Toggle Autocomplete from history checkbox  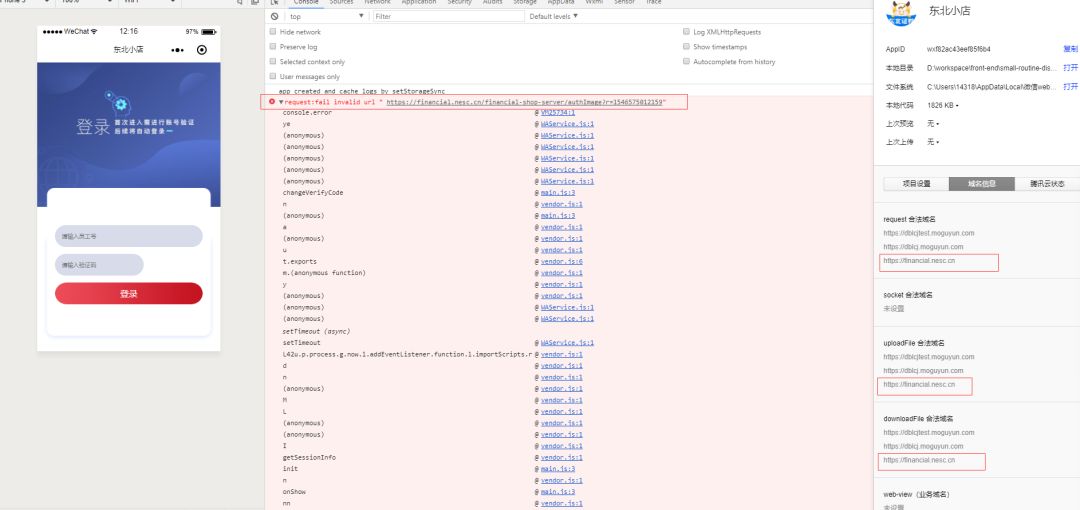click(686, 61)
